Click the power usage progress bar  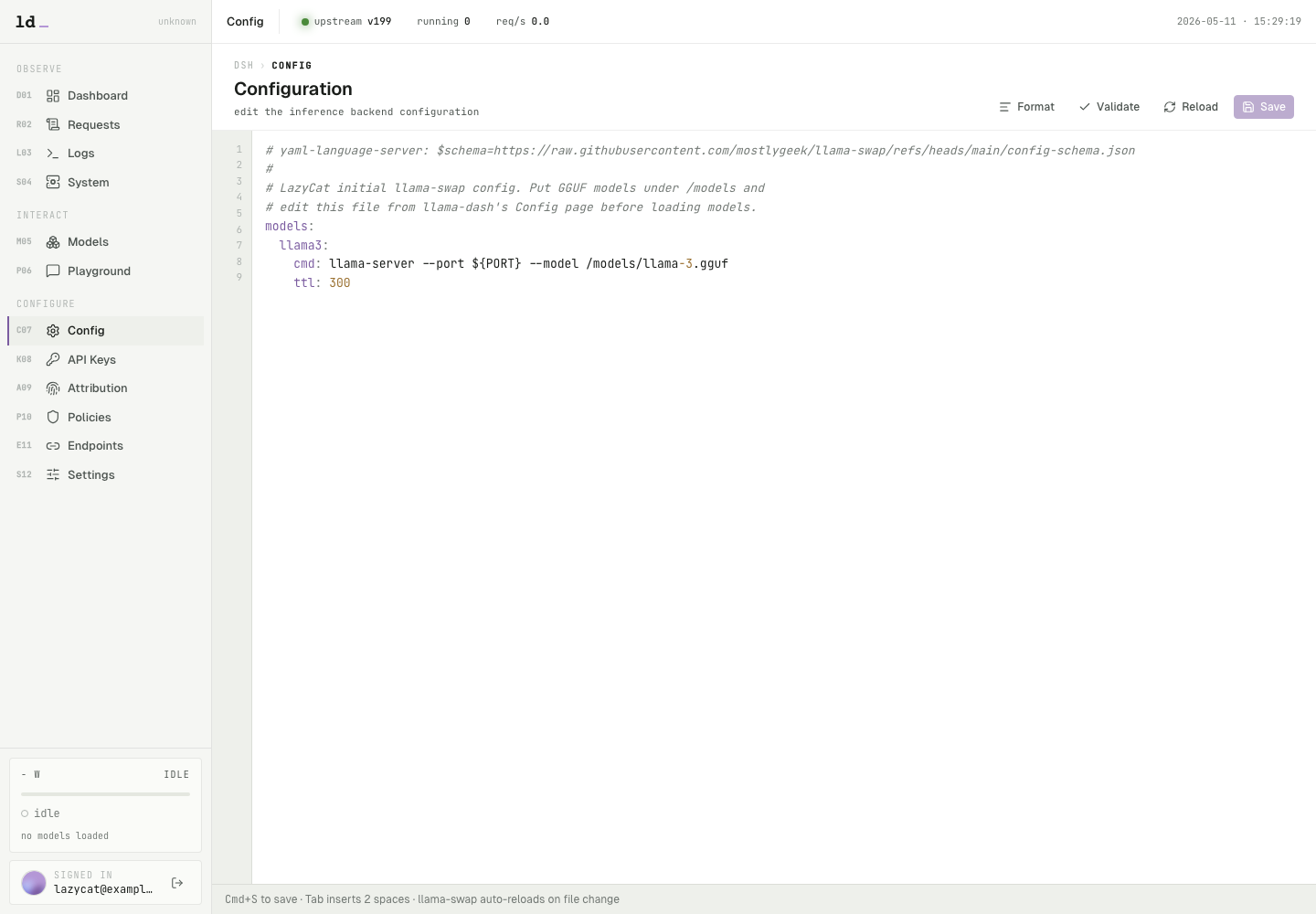[105, 794]
